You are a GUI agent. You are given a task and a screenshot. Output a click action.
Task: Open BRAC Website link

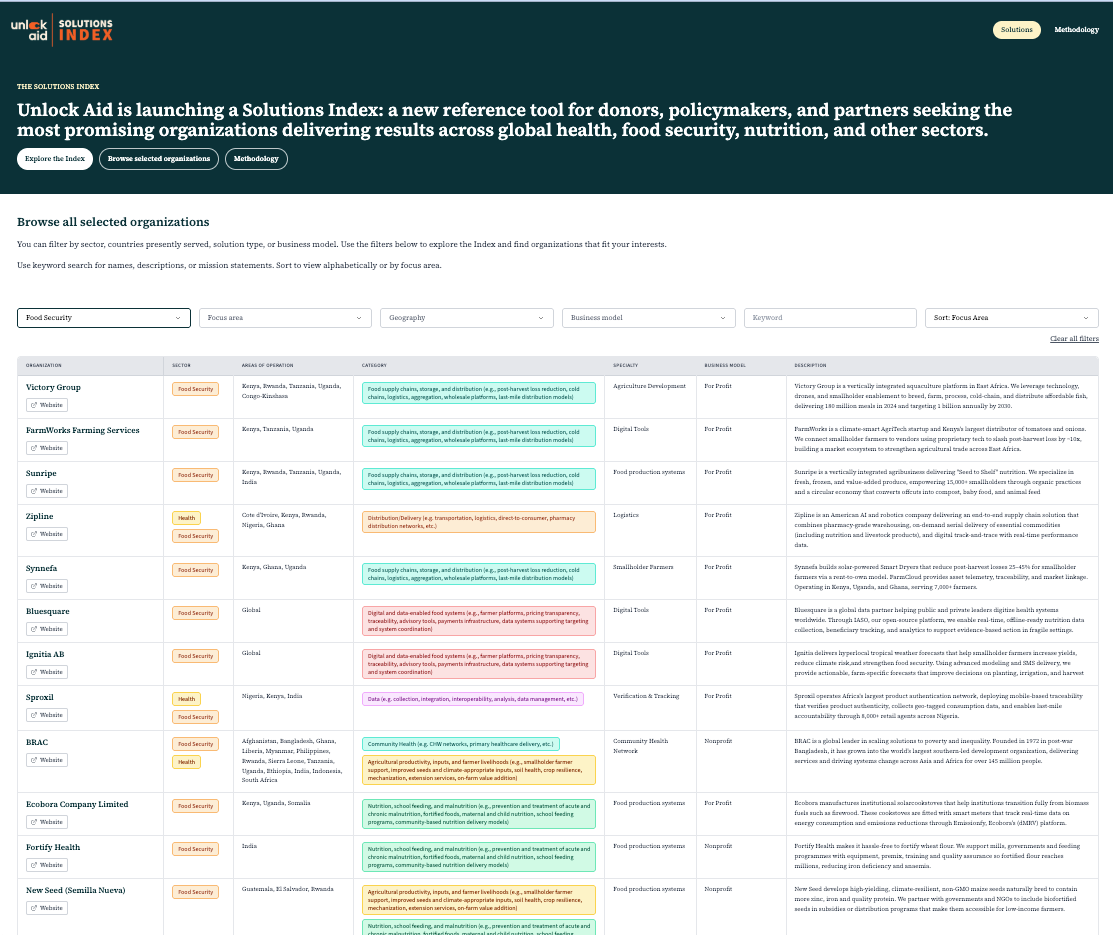click(47, 760)
